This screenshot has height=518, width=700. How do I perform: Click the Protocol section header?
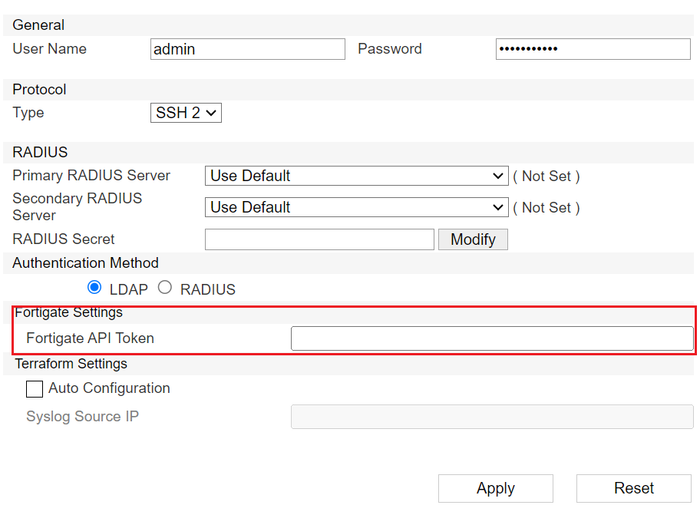point(39,89)
